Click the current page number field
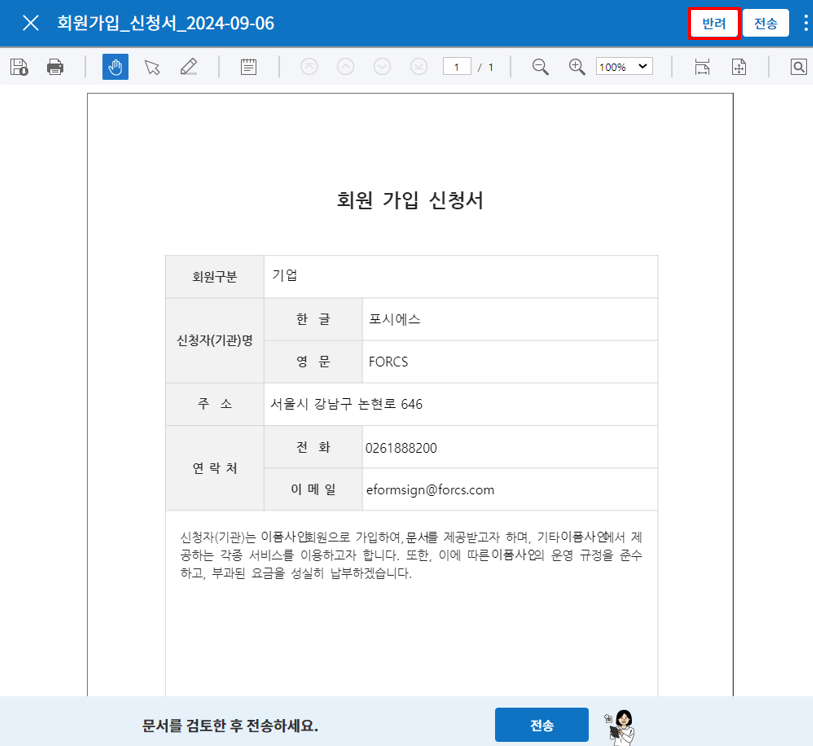 coord(457,67)
